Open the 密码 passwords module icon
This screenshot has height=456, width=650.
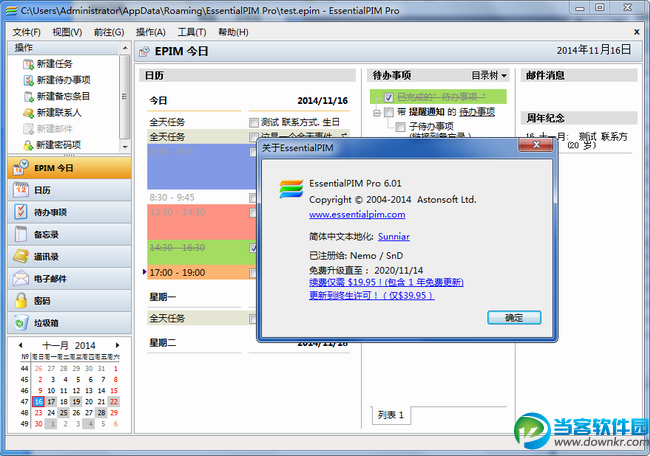point(21,301)
